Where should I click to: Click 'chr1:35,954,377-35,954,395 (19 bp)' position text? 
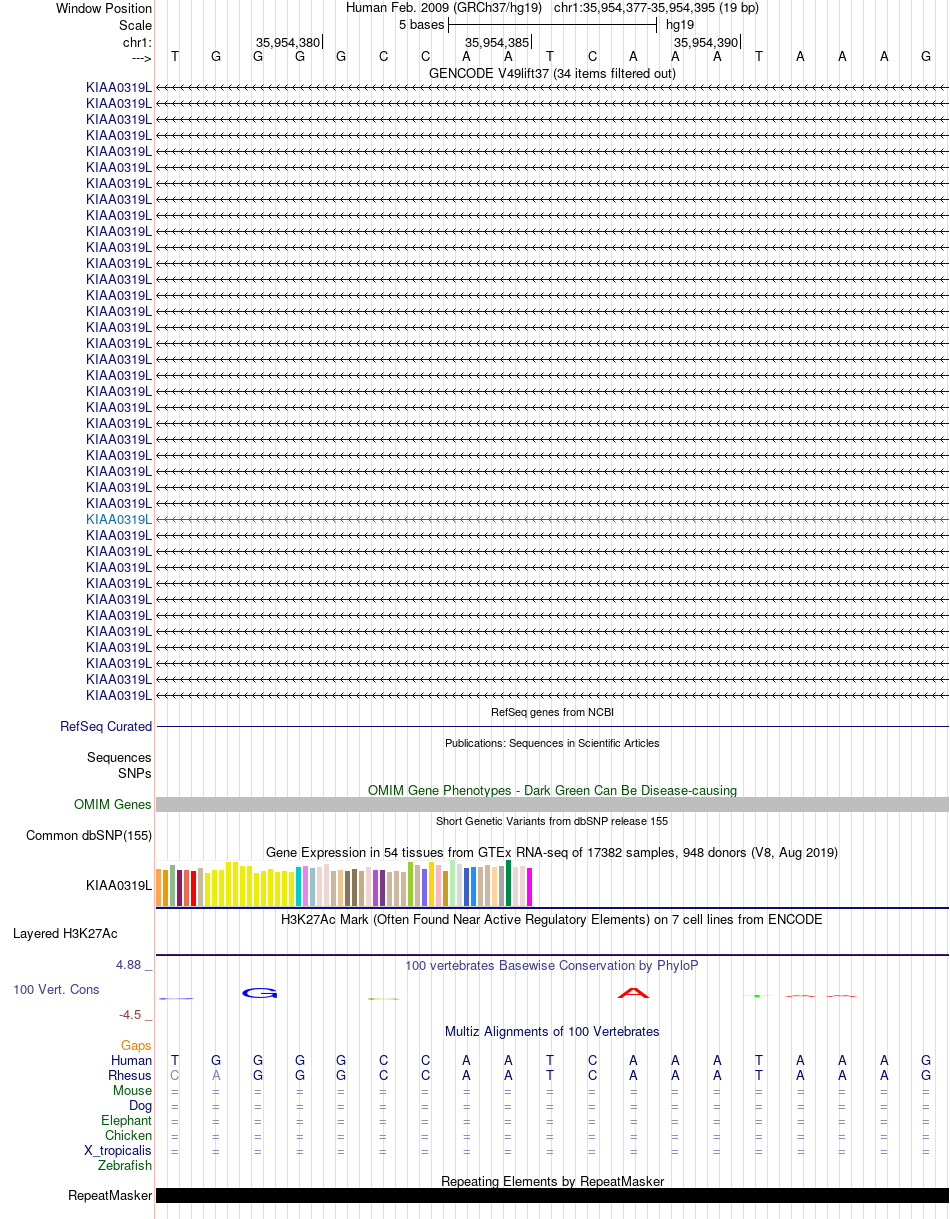click(656, 8)
